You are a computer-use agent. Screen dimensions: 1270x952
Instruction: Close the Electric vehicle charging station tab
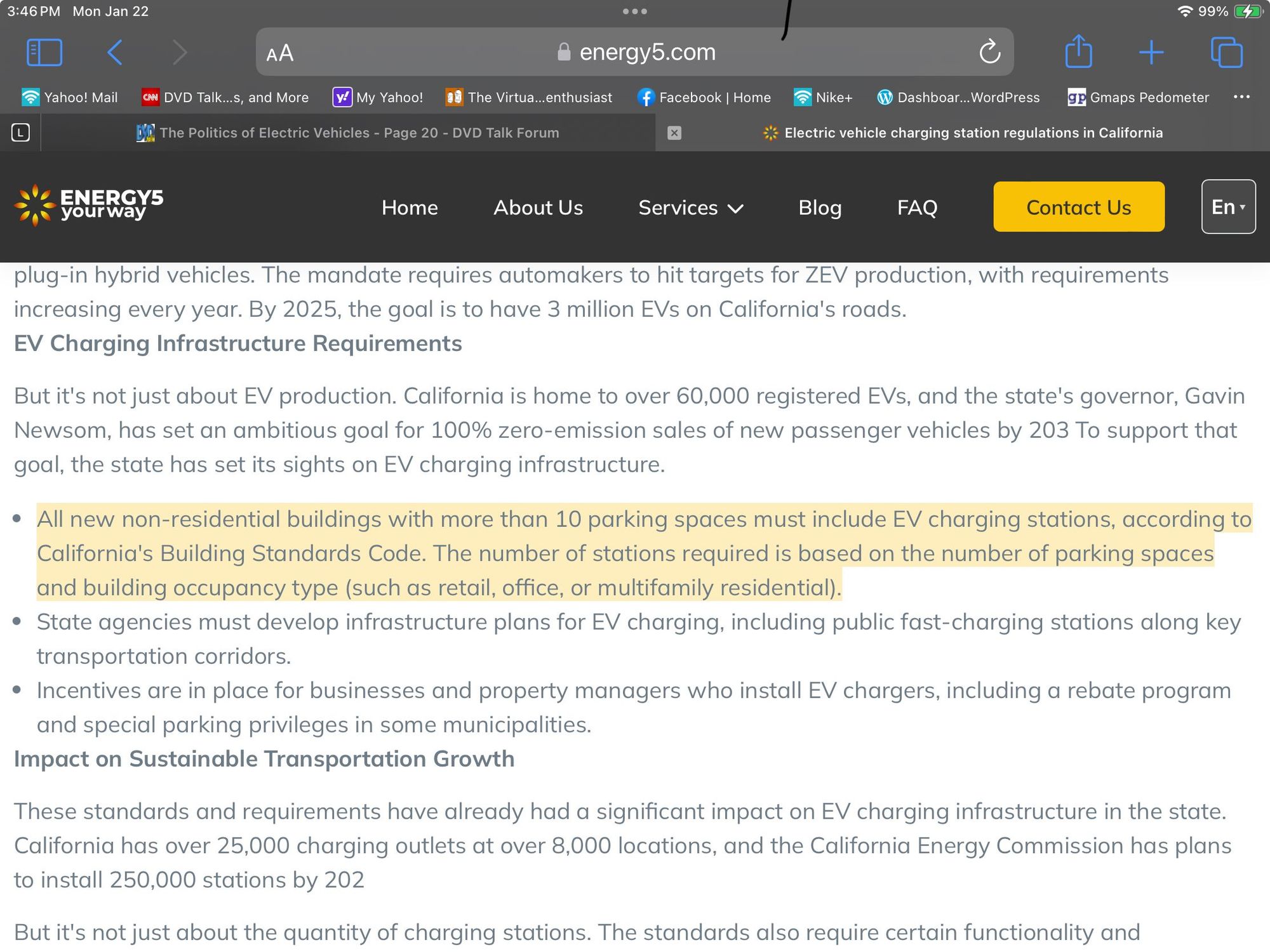(674, 133)
